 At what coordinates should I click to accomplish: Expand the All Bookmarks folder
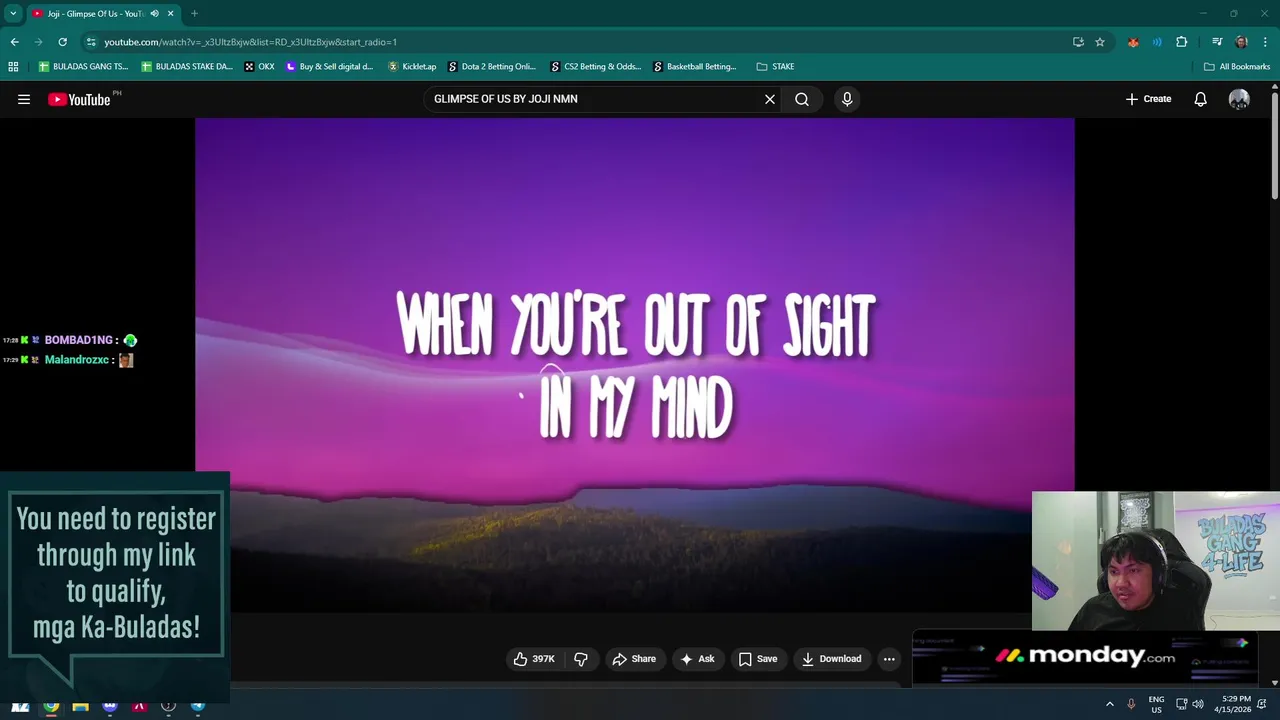(1237, 67)
